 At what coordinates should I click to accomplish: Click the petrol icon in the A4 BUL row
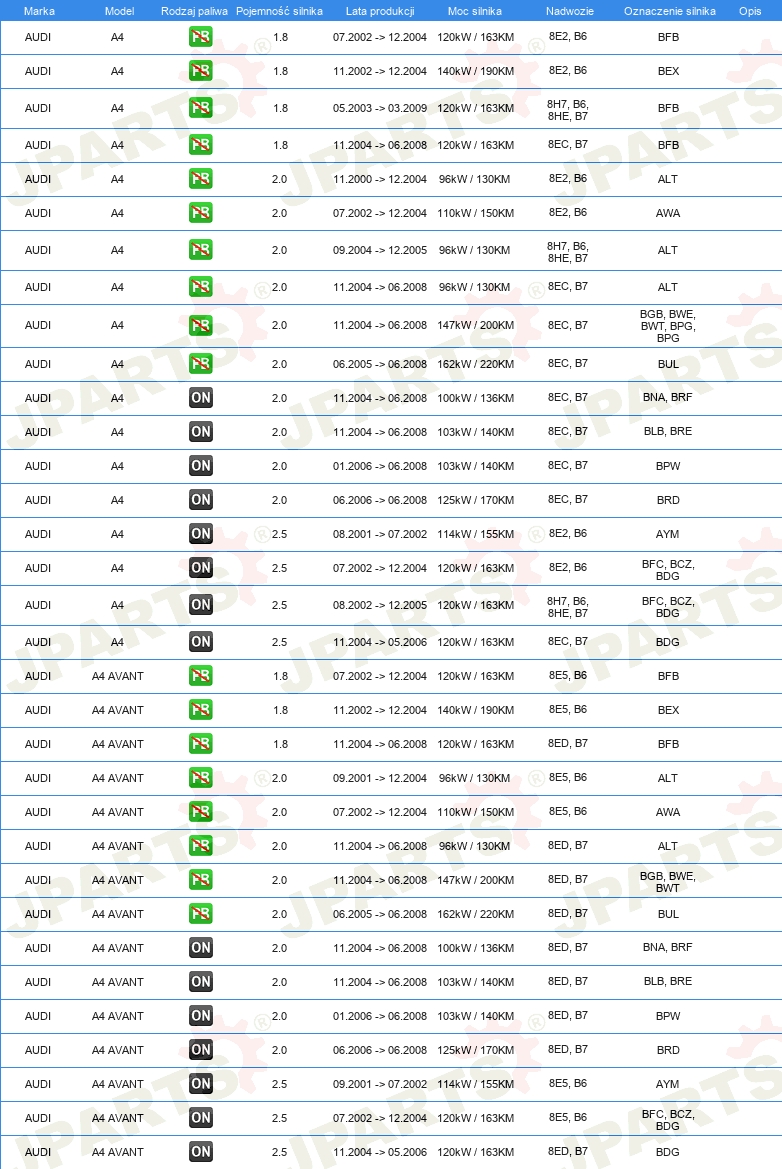201,364
